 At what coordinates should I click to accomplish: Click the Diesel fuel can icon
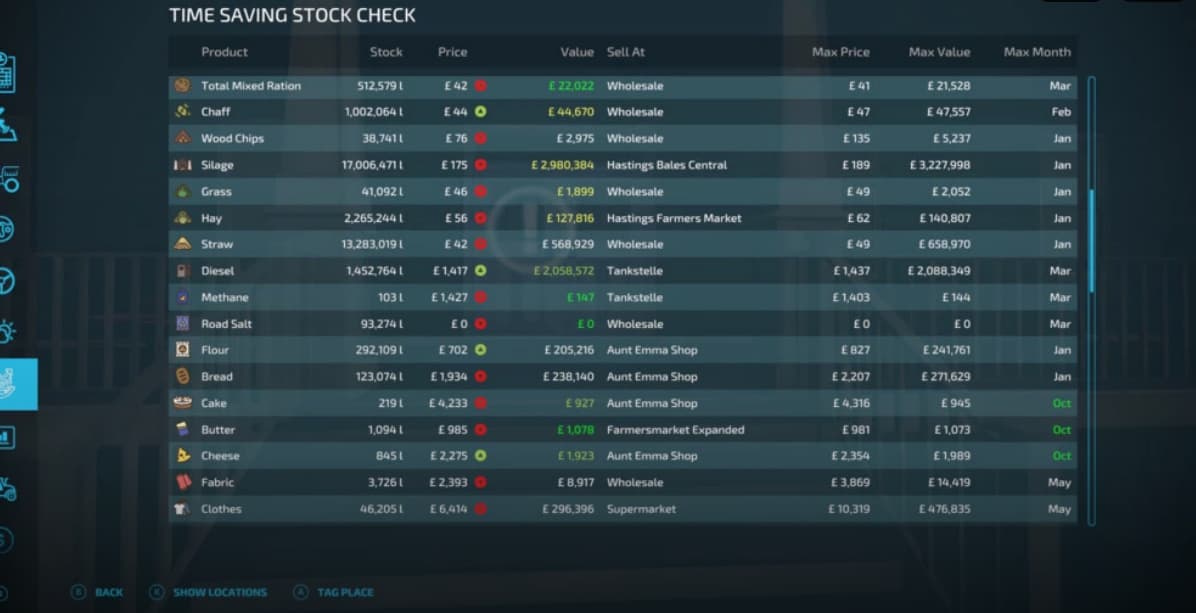(x=182, y=271)
